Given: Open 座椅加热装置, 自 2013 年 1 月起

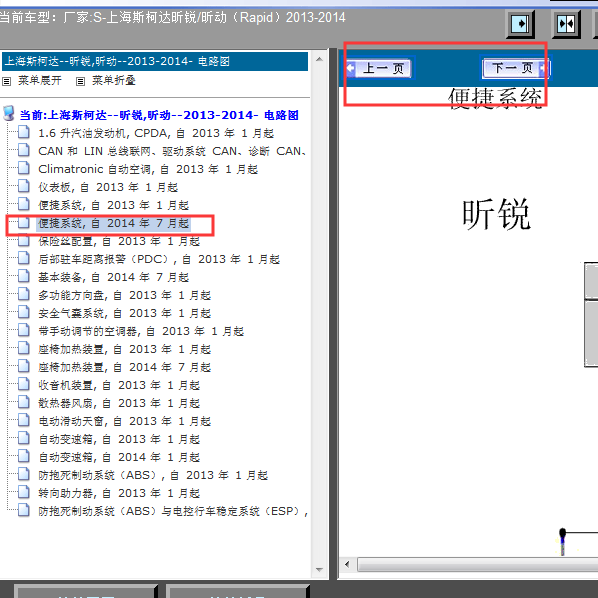Looking at the screenshot, I should tap(124, 349).
